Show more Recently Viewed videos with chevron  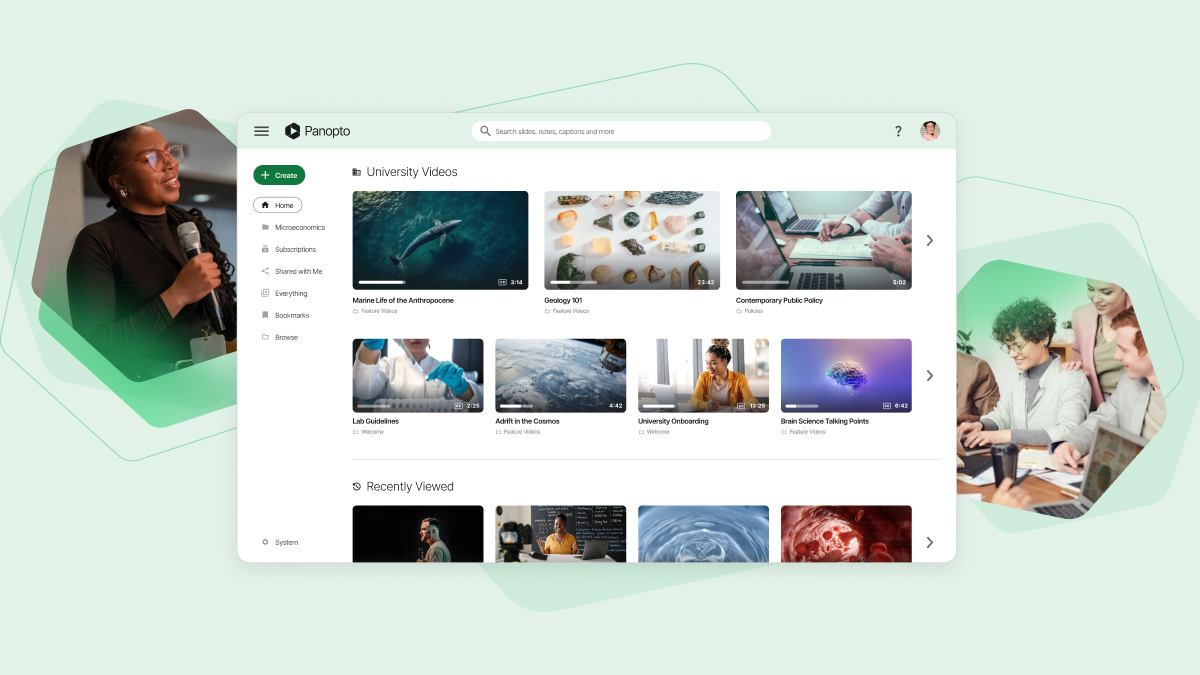click(x=929, y=542)
